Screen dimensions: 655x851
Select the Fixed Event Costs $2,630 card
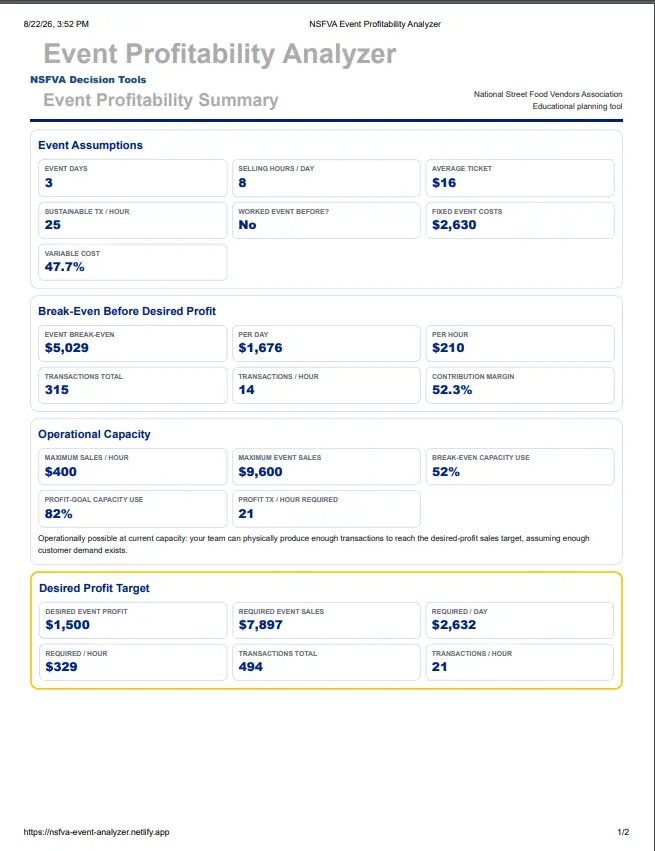pos(520,220)
